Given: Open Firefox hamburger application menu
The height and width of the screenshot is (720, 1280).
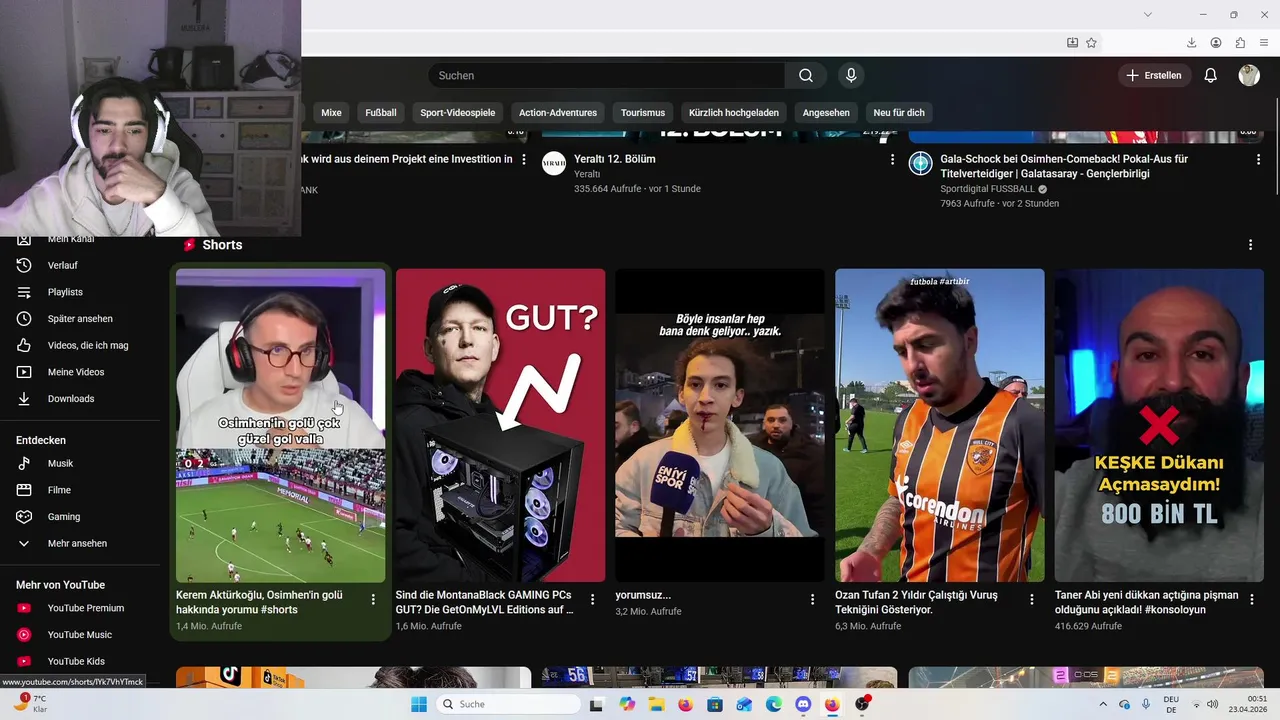Looking at the screenshot, I should [1265, 43].
